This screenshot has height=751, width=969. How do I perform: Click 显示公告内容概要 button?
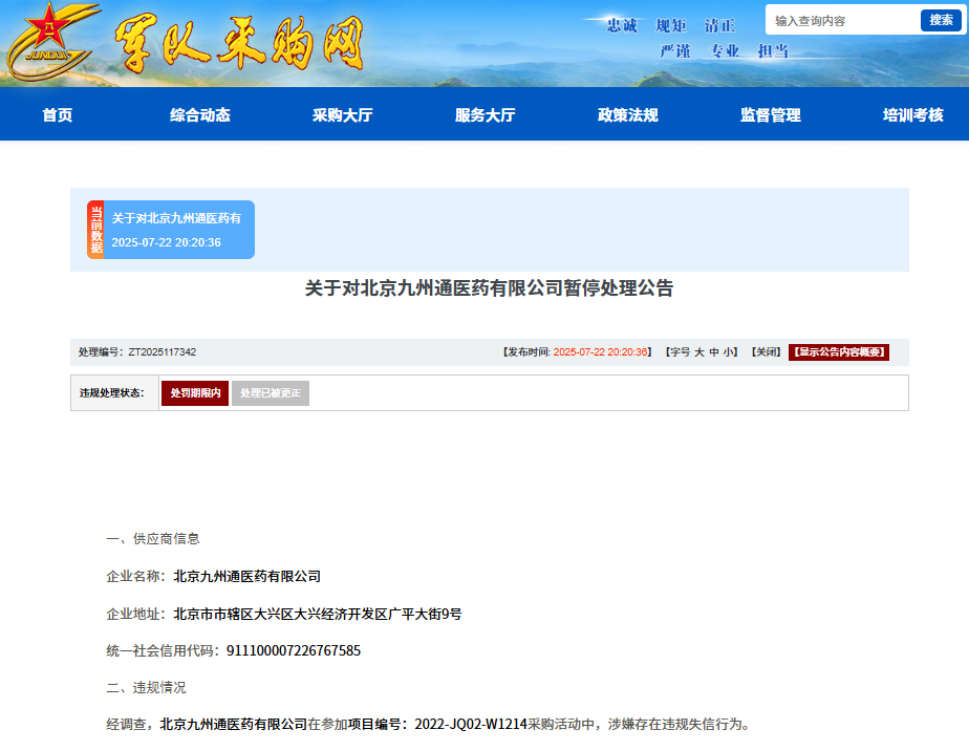point(839,352)
